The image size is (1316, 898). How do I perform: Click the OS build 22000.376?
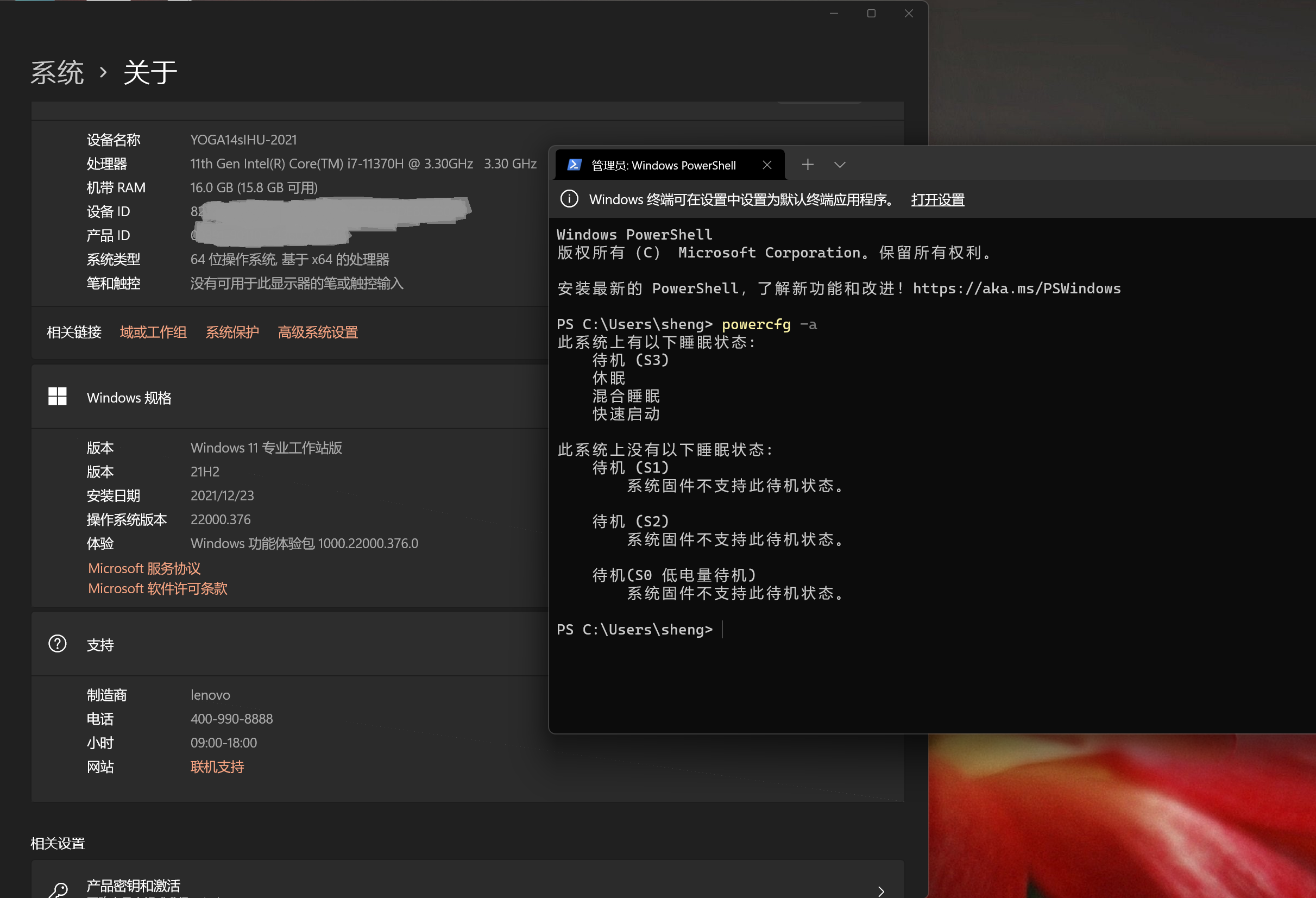(221, 519)
